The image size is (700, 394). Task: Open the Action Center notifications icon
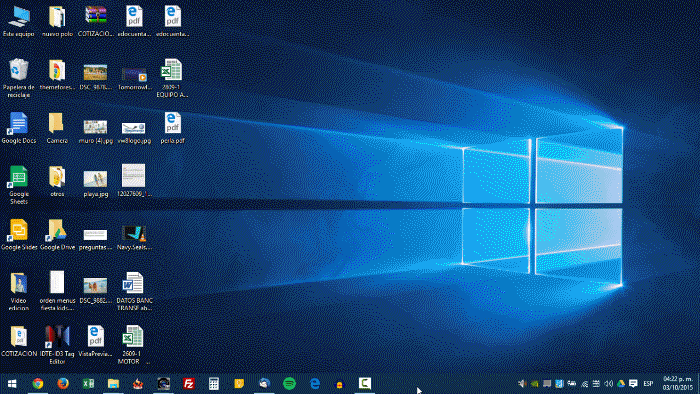(x=633, y=384)
